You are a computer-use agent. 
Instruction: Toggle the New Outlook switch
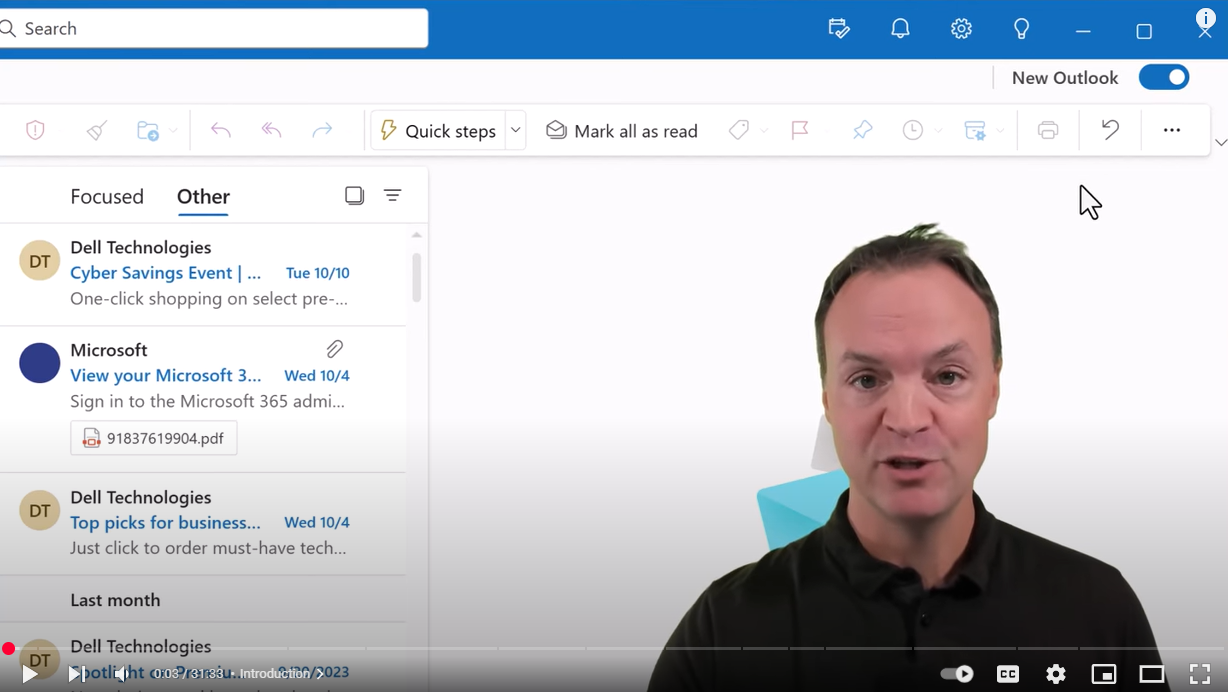(x=1164, y=77)
